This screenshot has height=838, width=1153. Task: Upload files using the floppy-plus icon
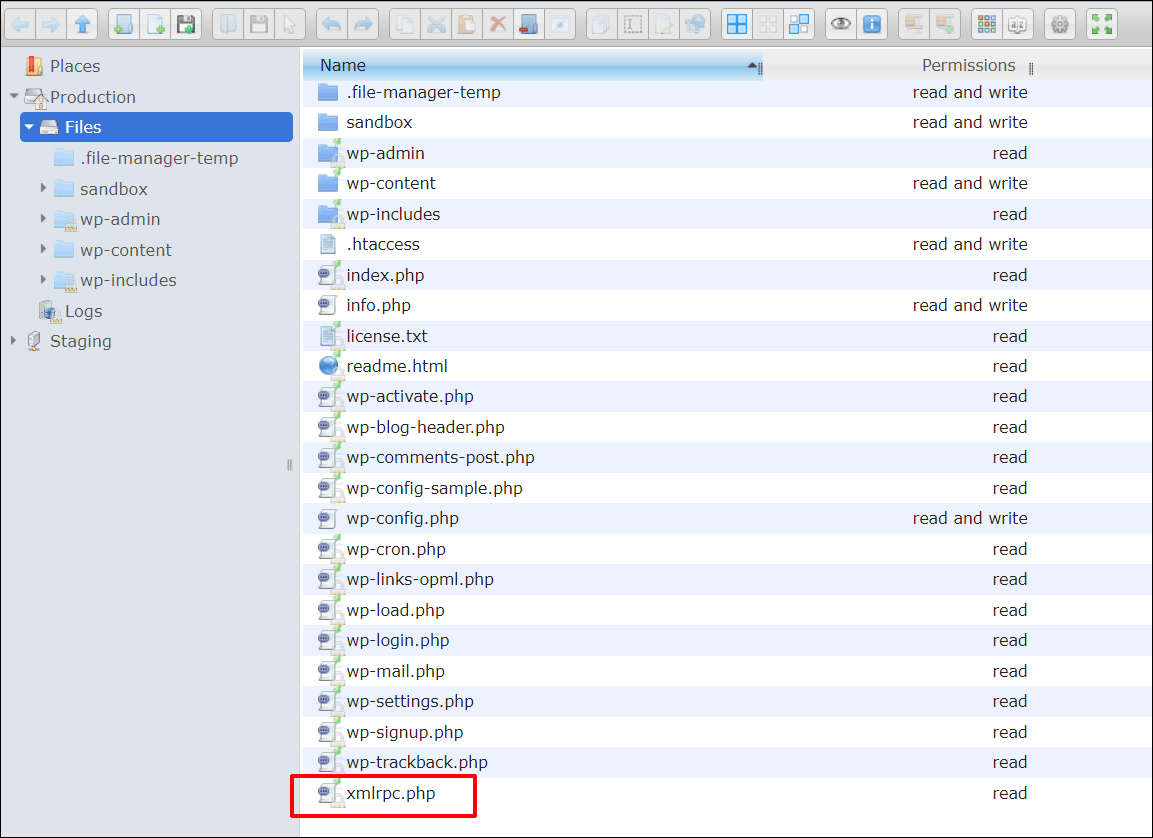(186, 25)
